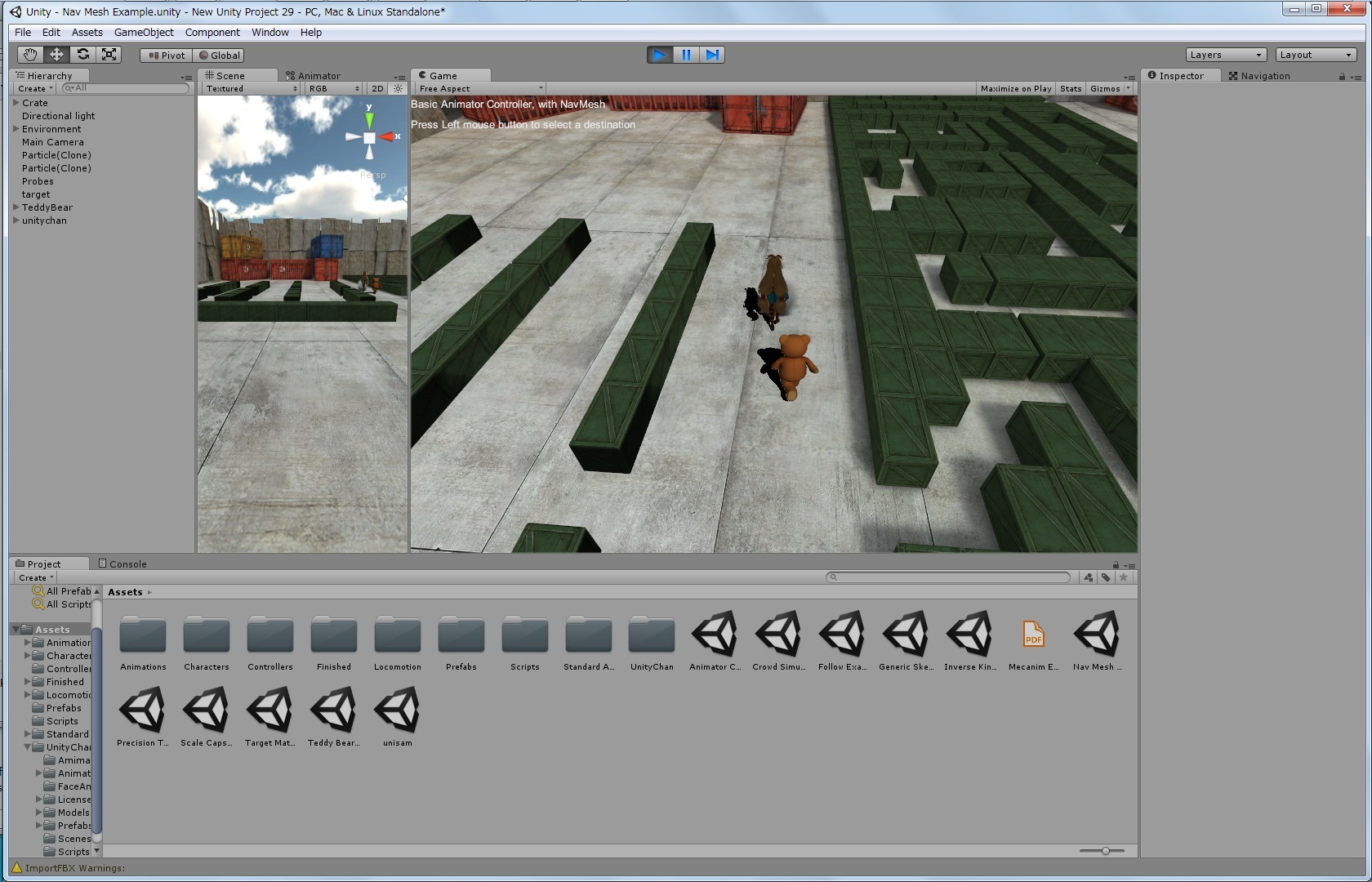Open the Free Aspect dropdown
The height and width of the screenshot is (882, 1372).
coord(479,88)
